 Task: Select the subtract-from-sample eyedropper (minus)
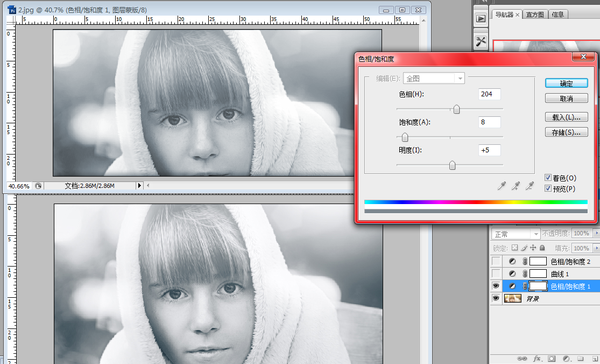(x=530, y=186)
